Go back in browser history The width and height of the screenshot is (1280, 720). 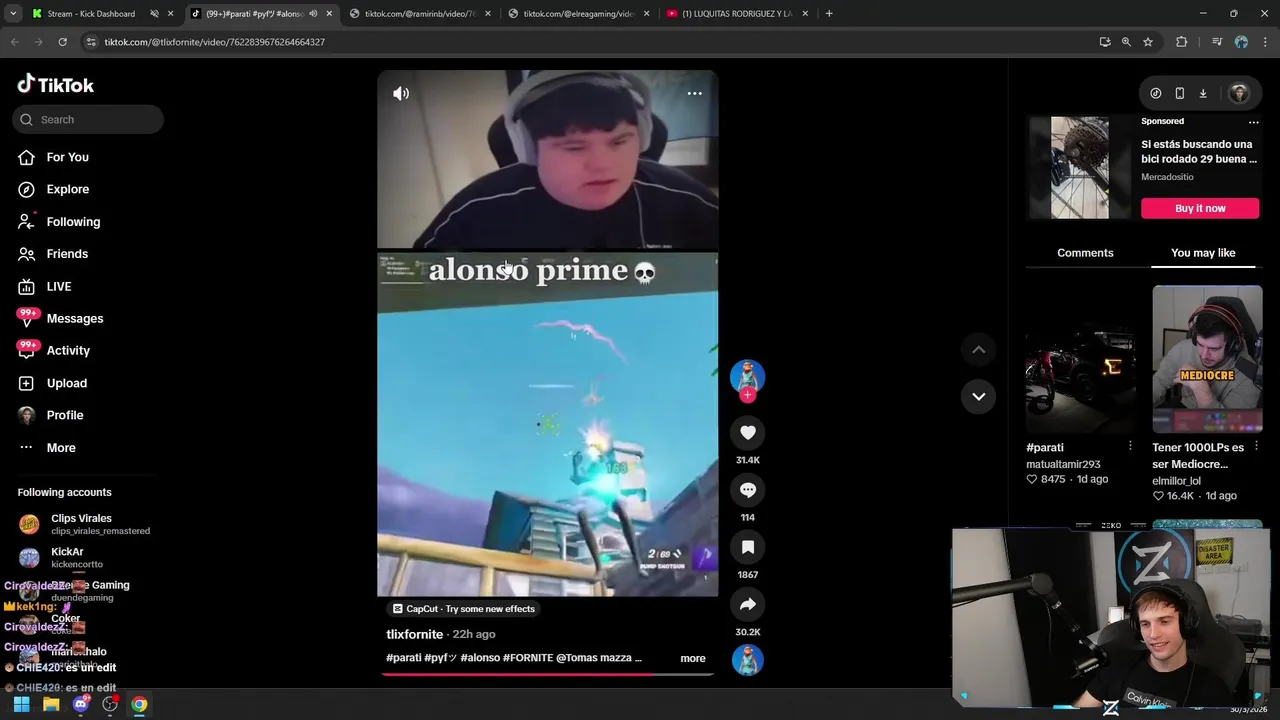tap(14, 42)
